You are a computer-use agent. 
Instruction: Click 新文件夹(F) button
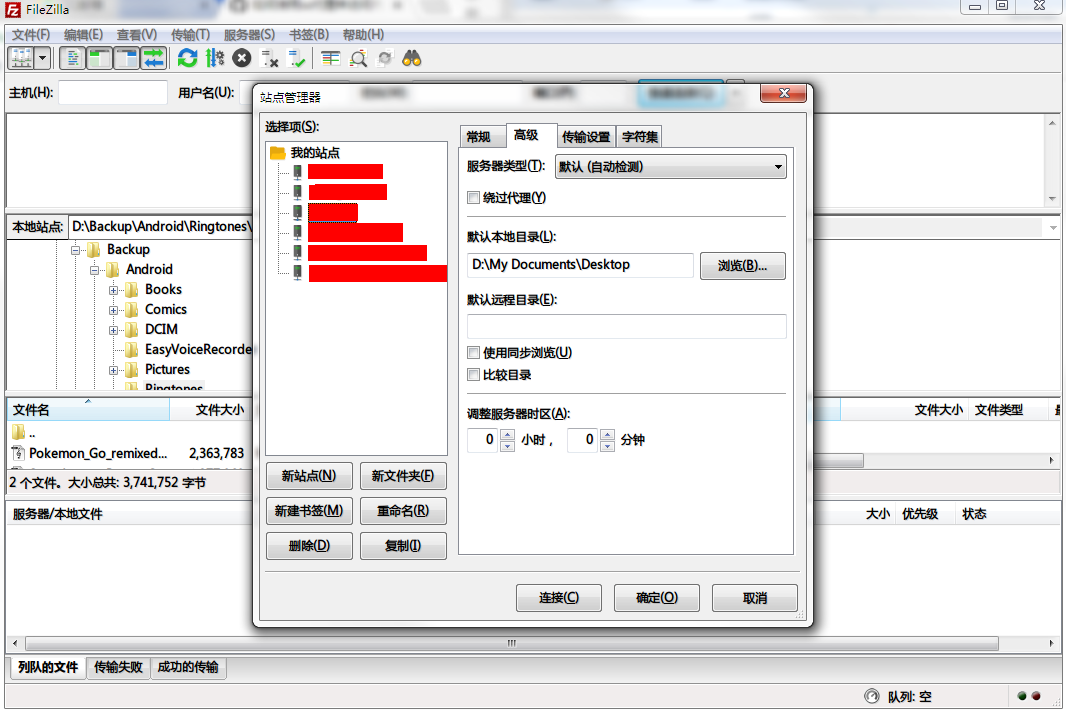(403, 476)
